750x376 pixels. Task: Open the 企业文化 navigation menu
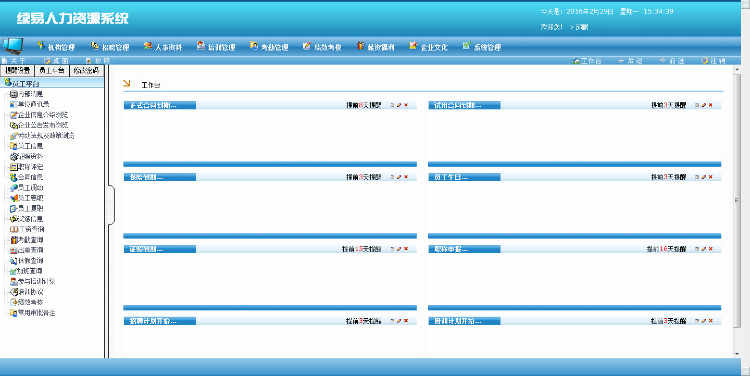click(x=428, y=46)
